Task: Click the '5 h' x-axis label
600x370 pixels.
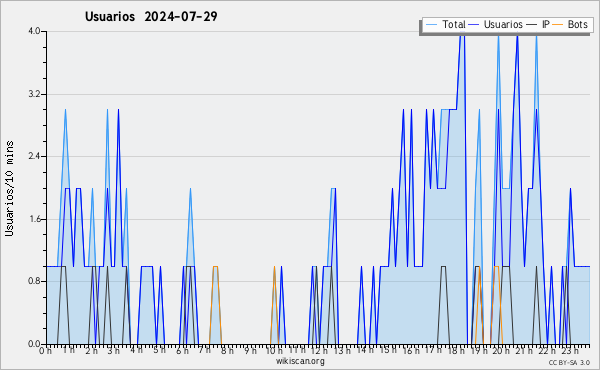Action: (159, 350)
